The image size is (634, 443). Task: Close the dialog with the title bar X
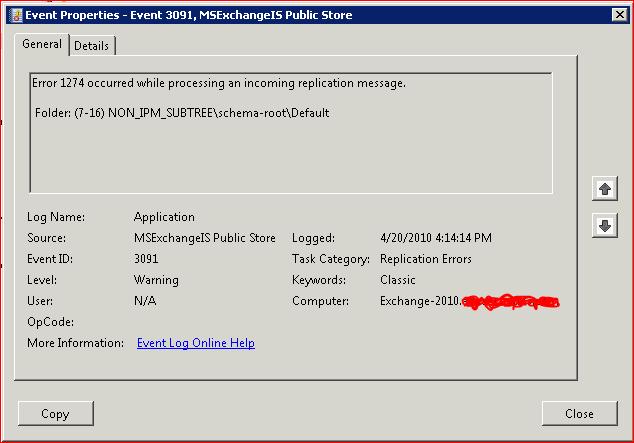coord(620,14)
